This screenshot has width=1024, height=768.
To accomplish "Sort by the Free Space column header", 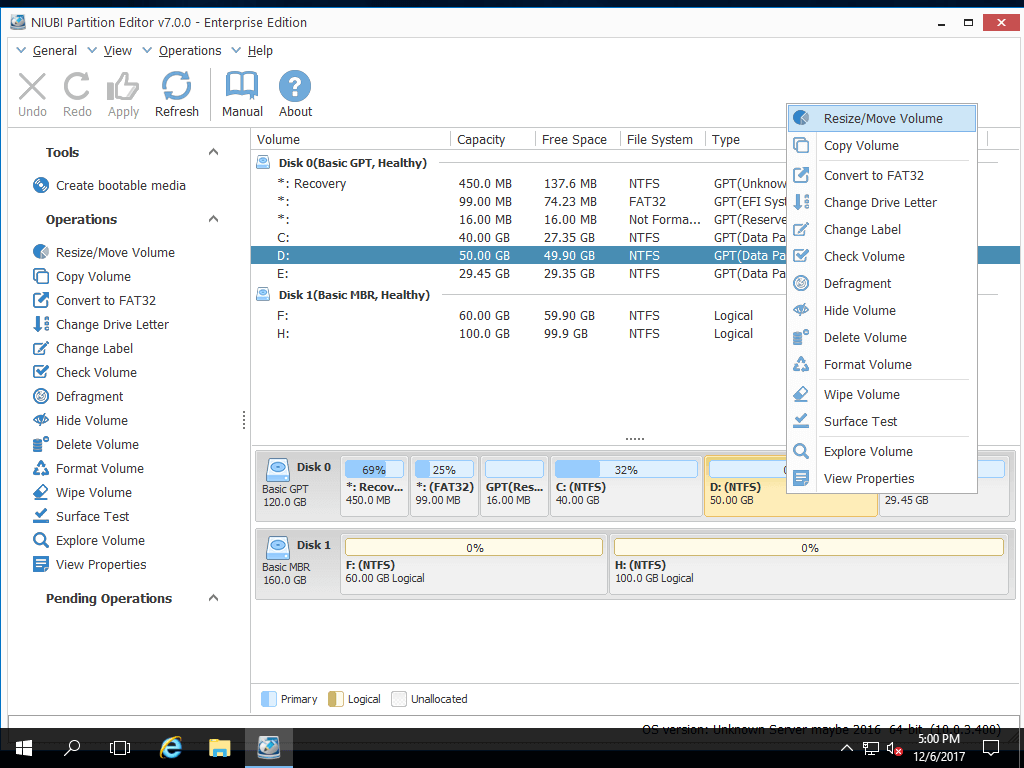I will click(574, 139).
